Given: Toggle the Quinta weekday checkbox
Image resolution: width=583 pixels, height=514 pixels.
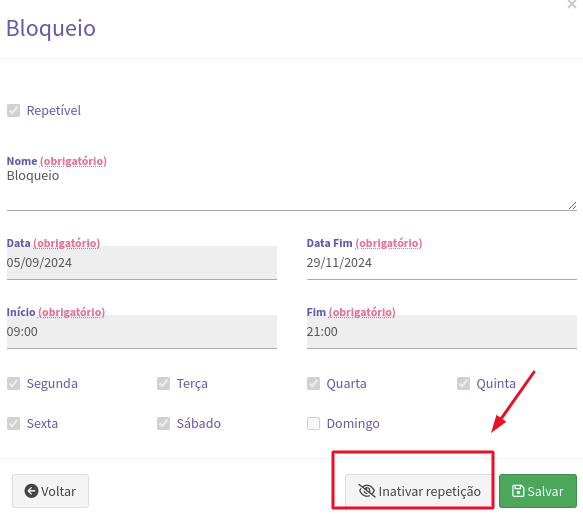Looking at the screenshot, I should (463, 383).
